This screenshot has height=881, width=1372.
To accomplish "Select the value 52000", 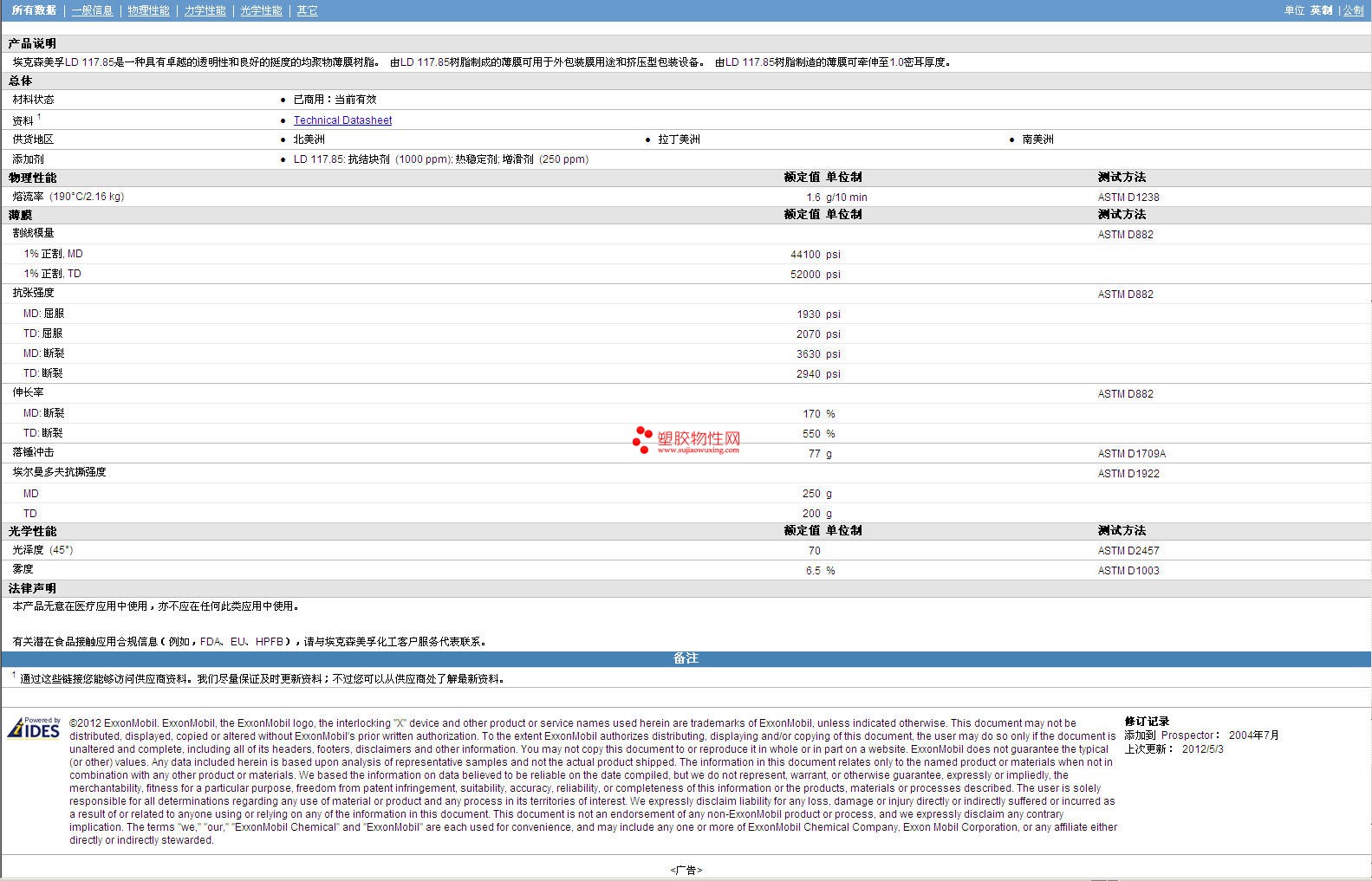I will pos(805,275).
